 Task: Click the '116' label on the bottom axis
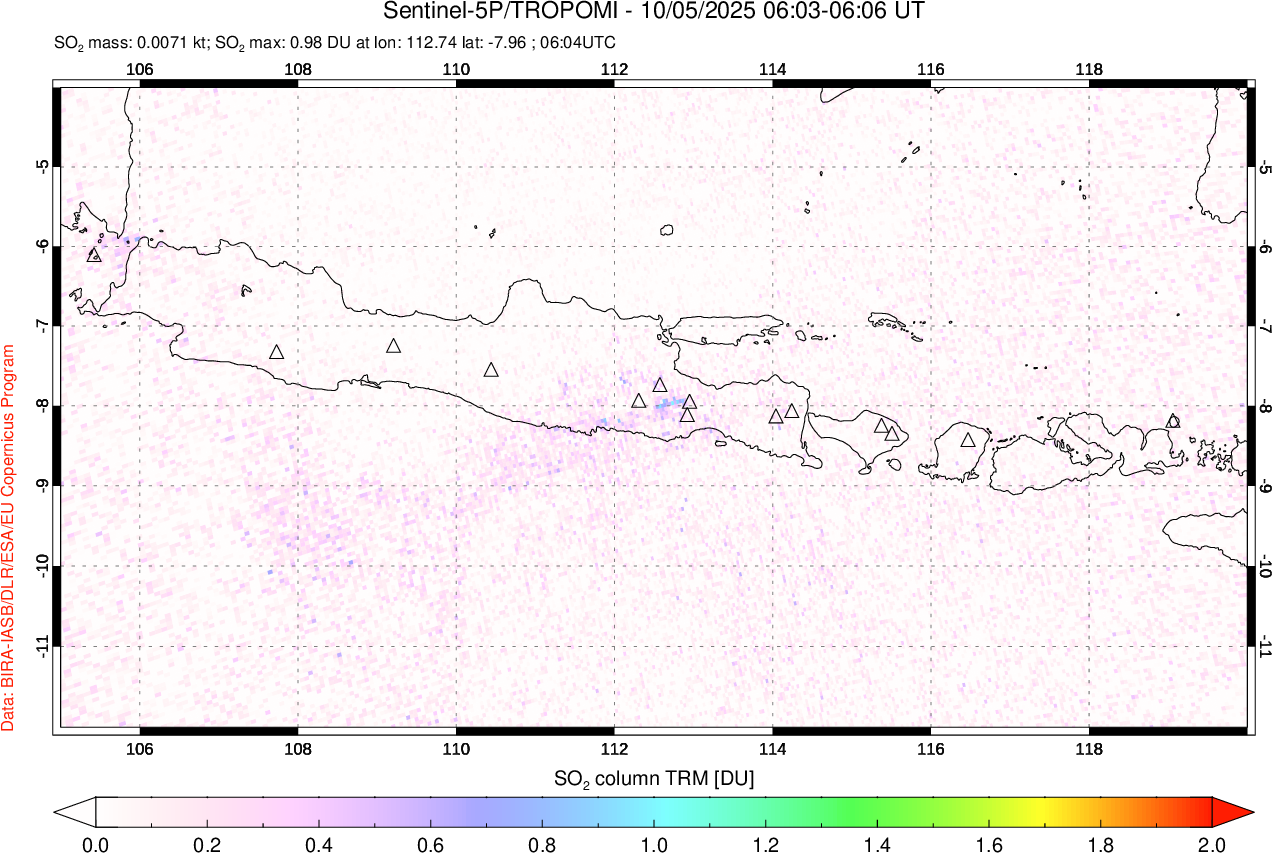(x=930, y=749)
